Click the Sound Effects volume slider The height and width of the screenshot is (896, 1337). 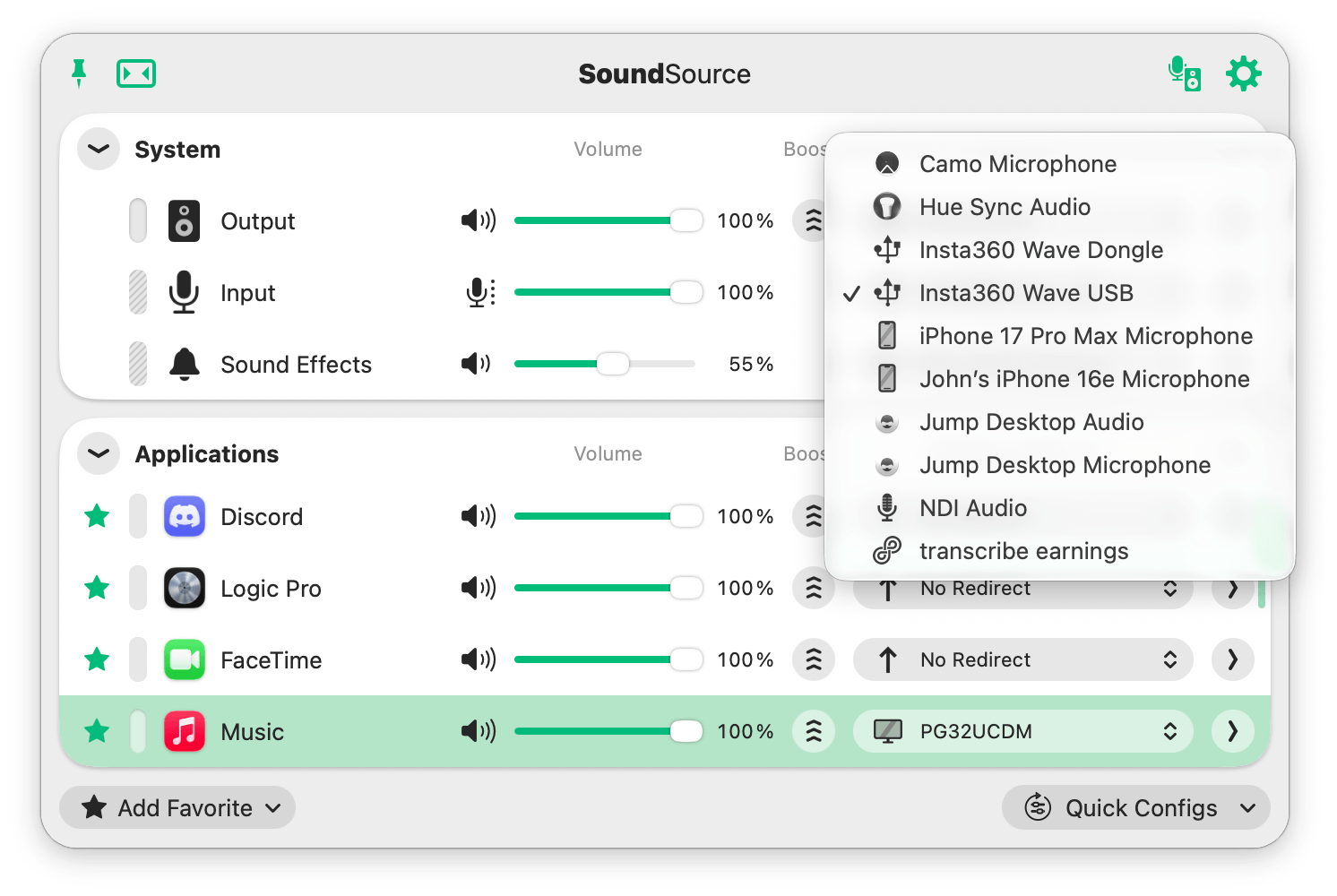[x=605, y=364]
